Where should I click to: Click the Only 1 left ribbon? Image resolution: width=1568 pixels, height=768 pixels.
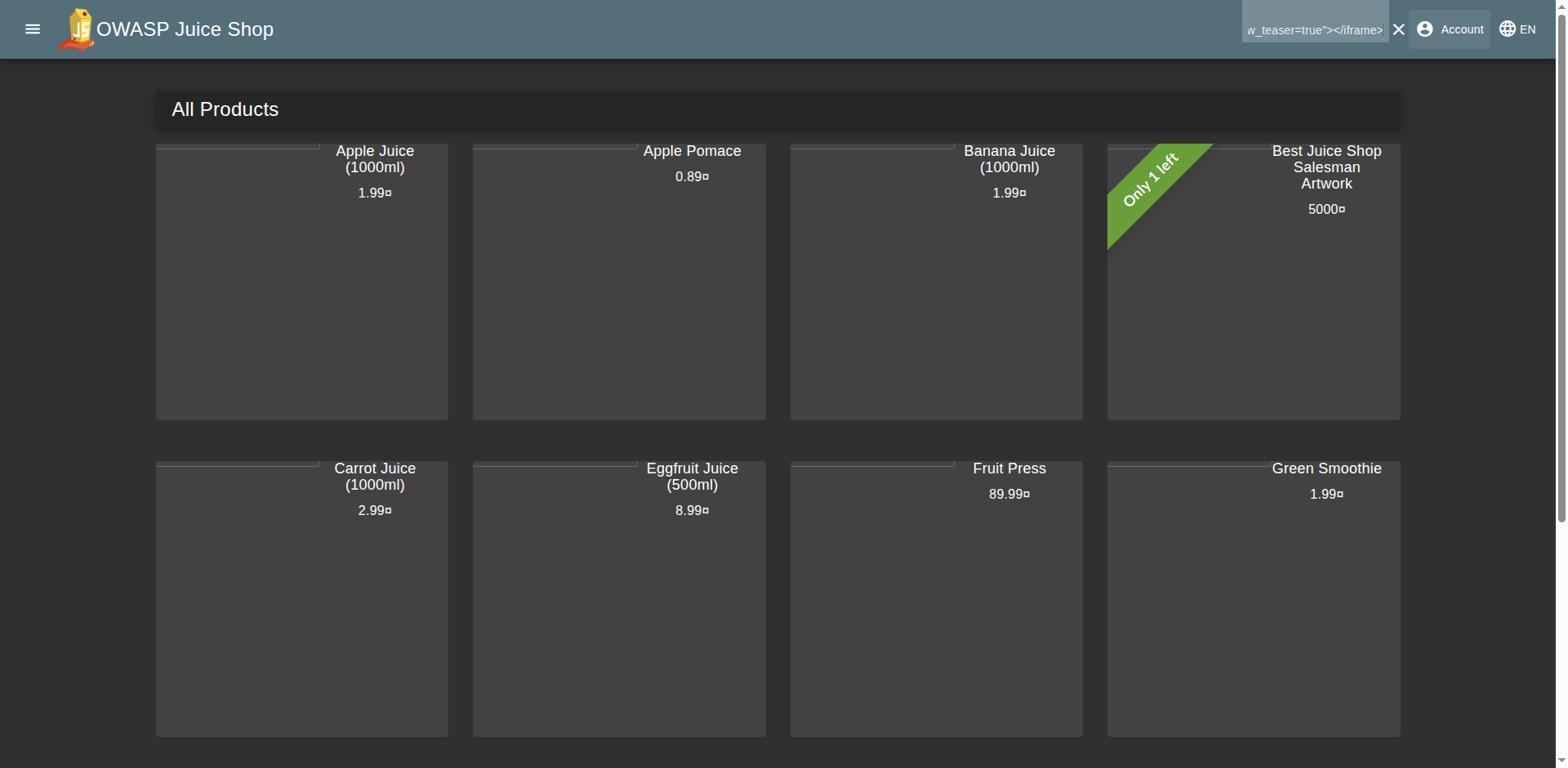click(x=1151, y=180)
